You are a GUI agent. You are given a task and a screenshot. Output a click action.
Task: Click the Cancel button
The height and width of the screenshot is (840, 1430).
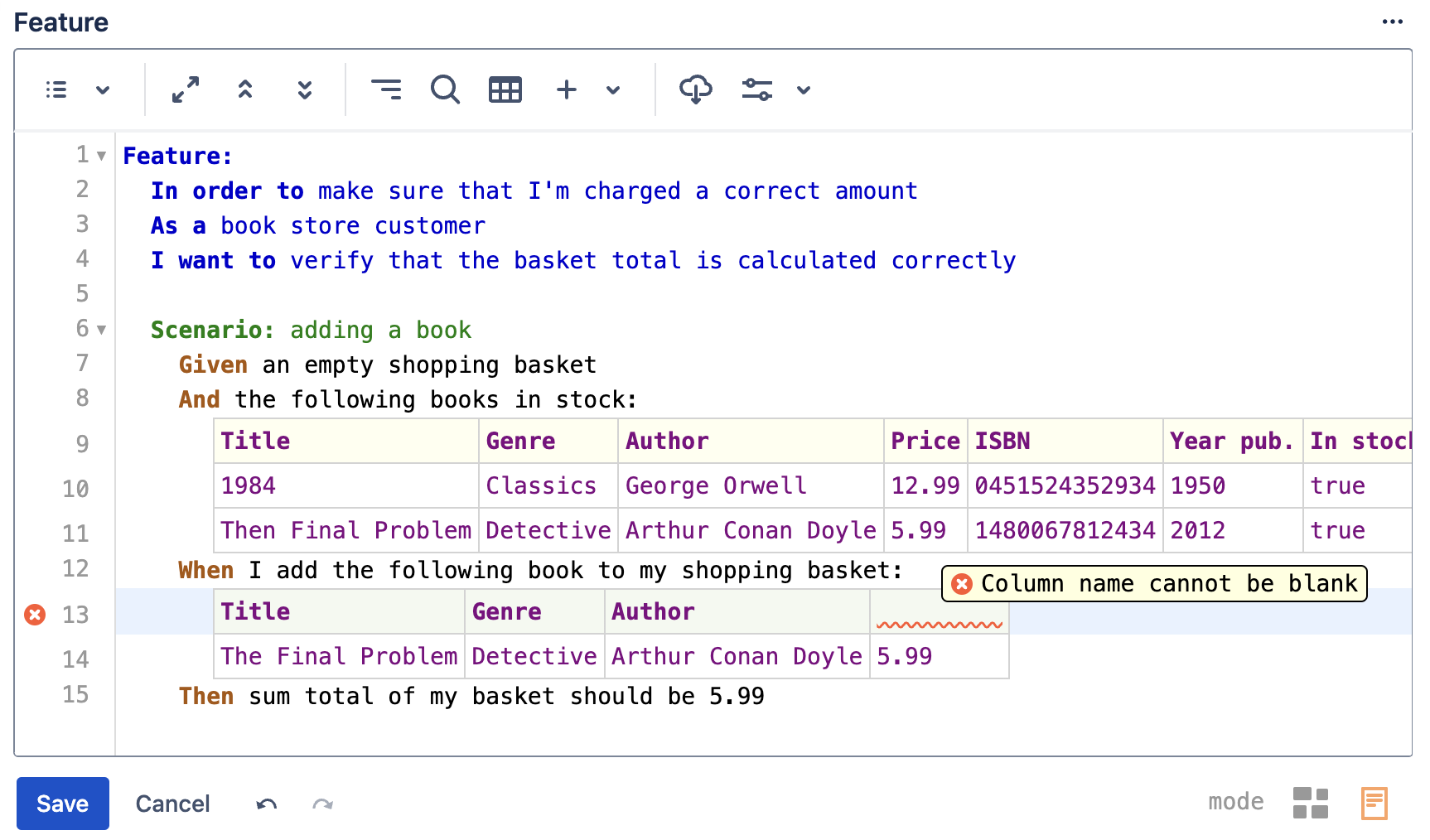(172, 804)
